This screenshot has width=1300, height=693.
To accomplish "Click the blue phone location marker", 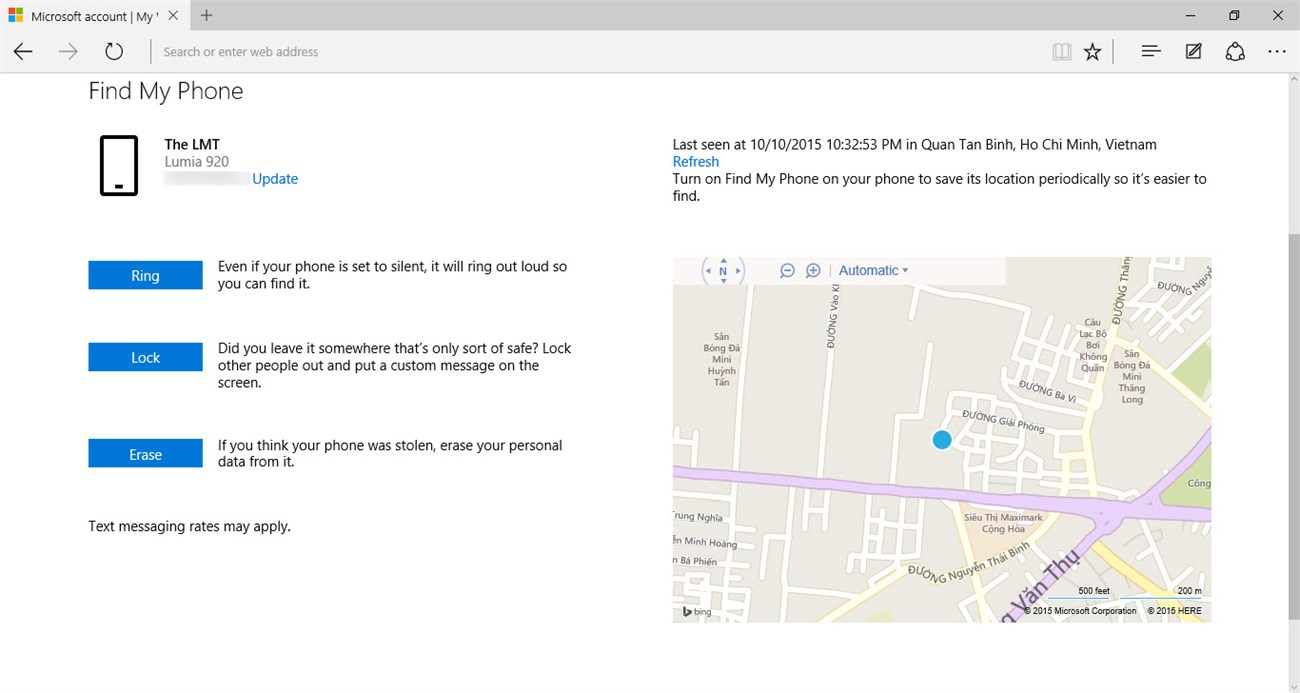I will coord(942,439).
